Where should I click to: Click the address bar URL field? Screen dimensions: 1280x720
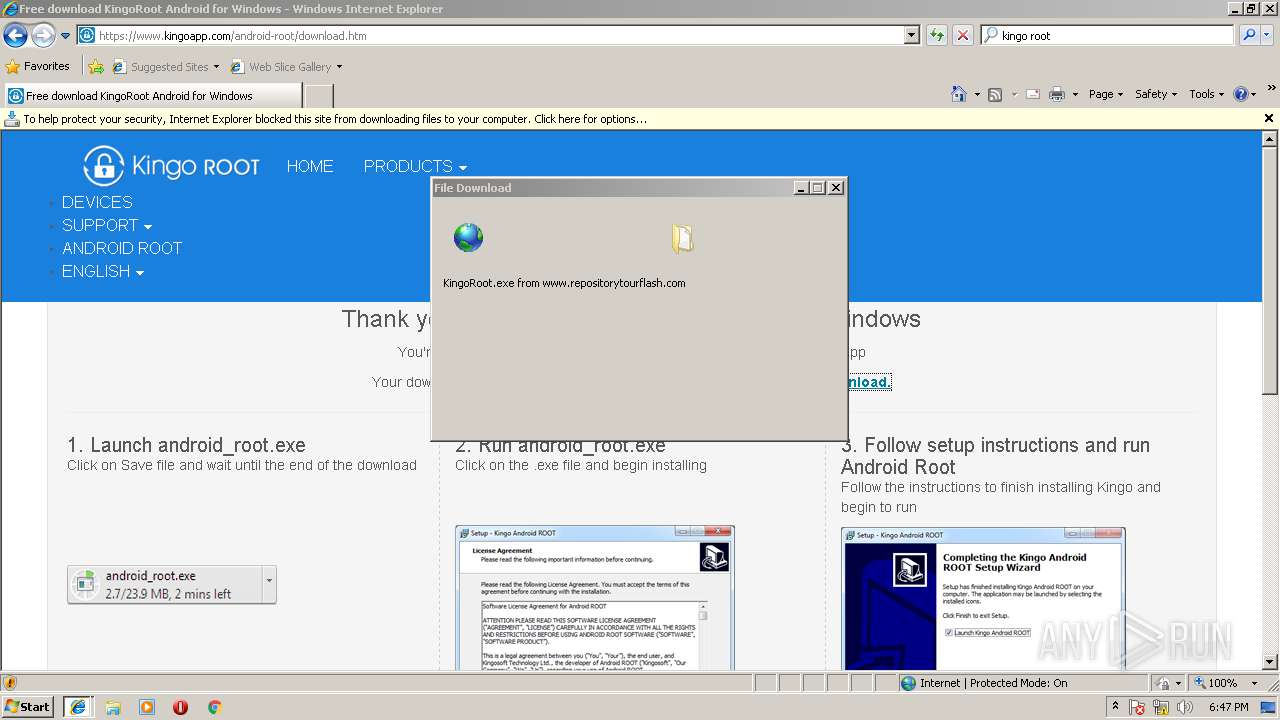[490, 36]
